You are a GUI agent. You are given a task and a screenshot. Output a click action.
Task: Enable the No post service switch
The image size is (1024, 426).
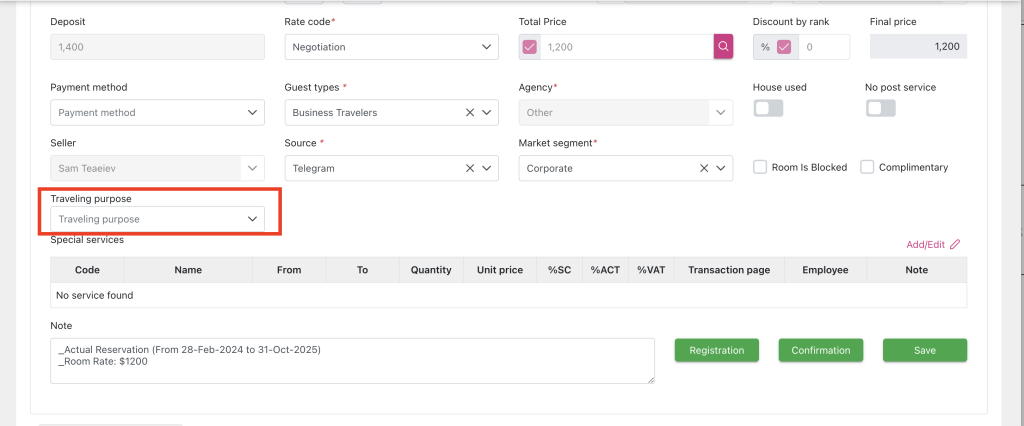(x=880, y=108)
